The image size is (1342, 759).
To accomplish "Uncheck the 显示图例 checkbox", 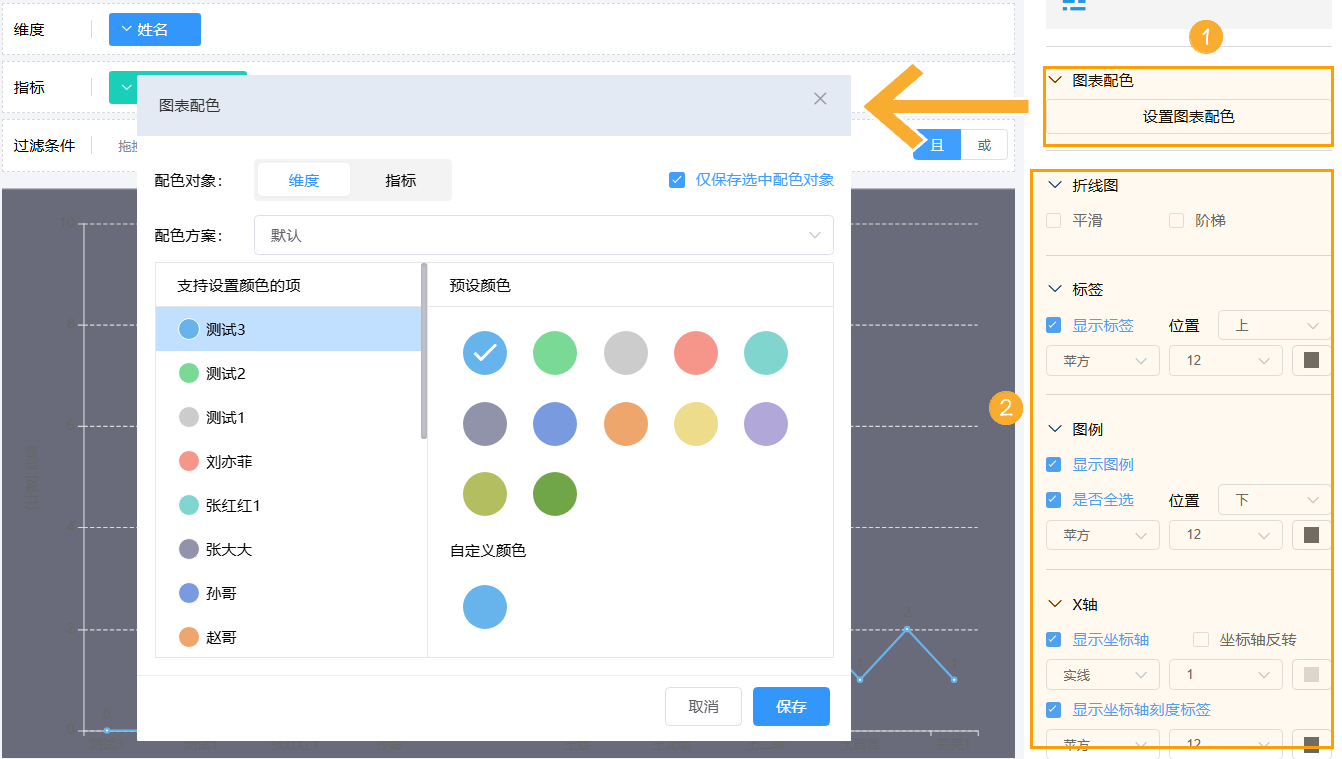I will click(x=1054, y=465).
